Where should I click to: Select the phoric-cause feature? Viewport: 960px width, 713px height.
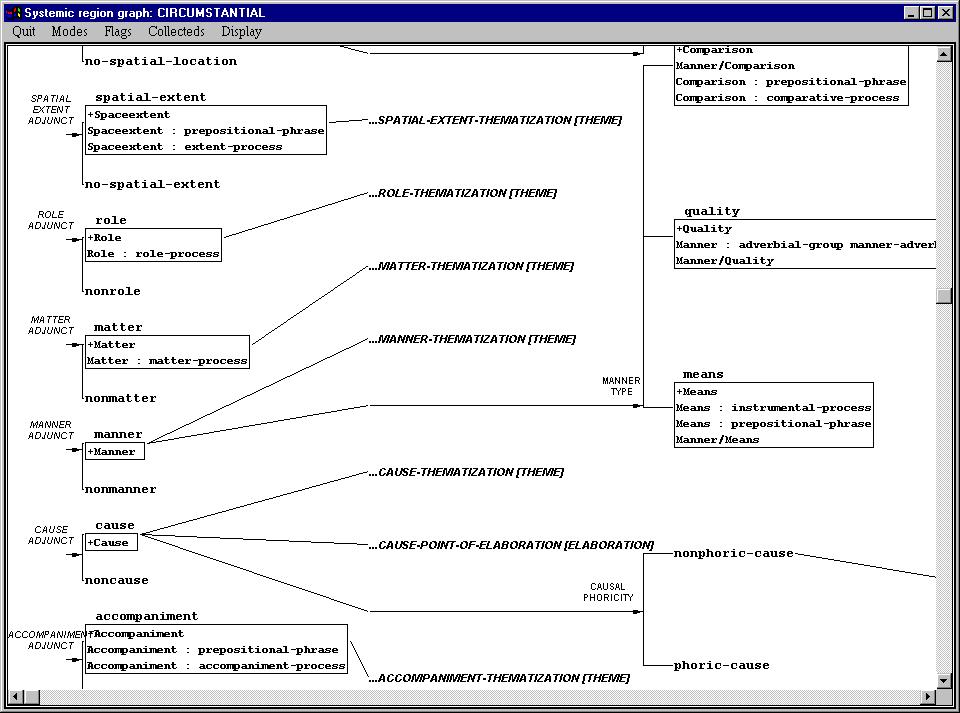pyautogui.click(x=721, y=665)
